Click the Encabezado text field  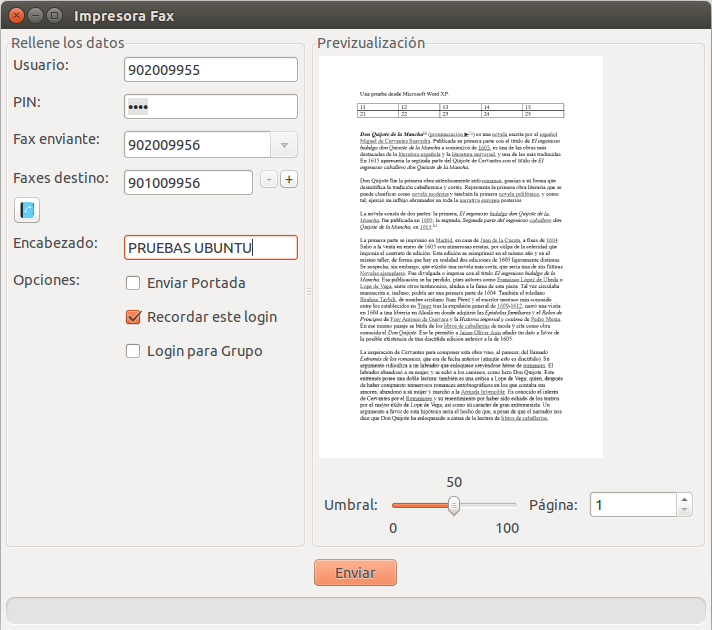pyautogui.click(x=211, y=247)
